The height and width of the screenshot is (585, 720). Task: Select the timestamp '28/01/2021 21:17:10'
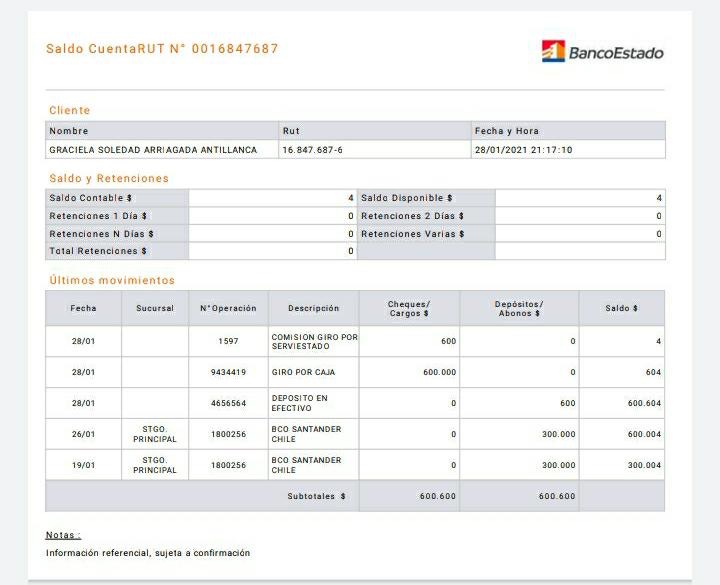tap(523, 150)
